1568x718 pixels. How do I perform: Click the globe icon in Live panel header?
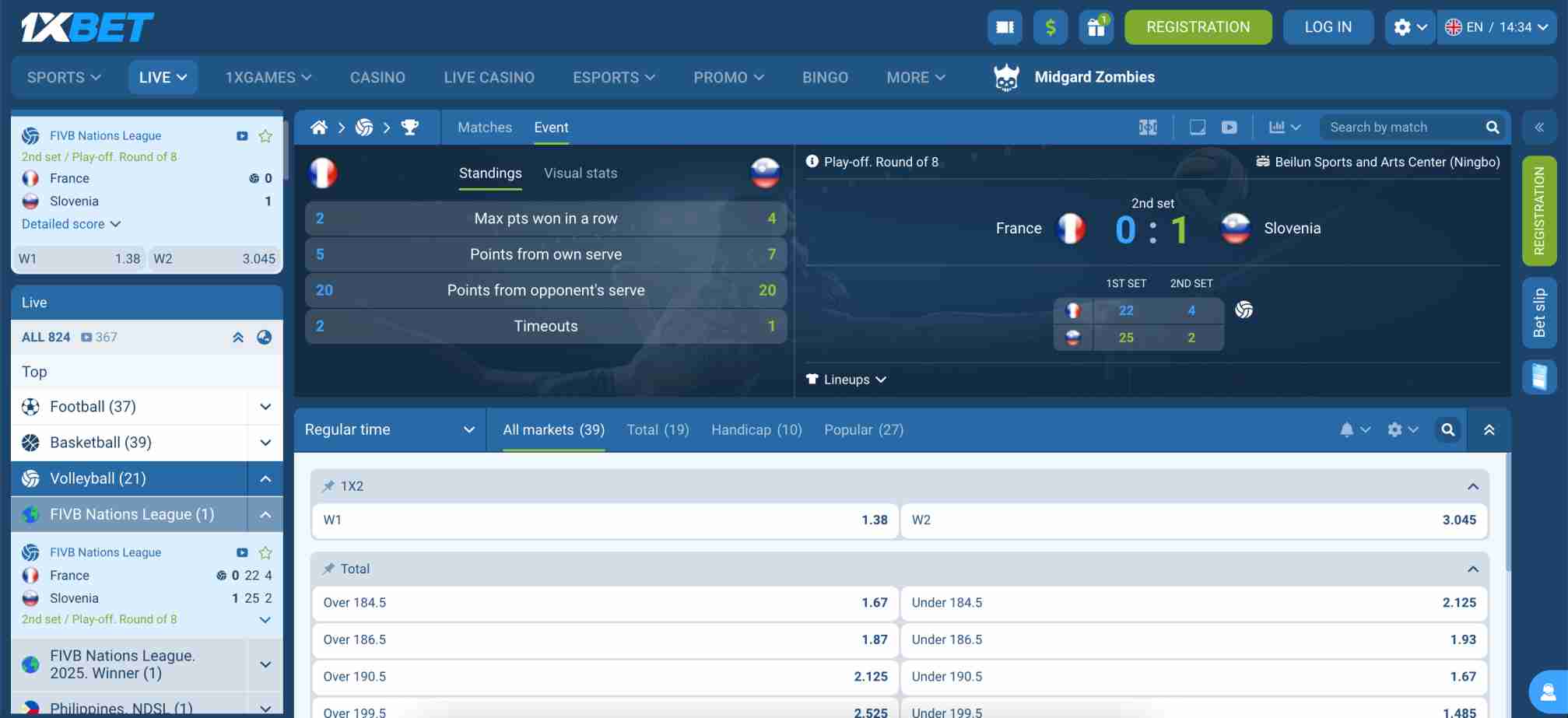click(265, 338)
